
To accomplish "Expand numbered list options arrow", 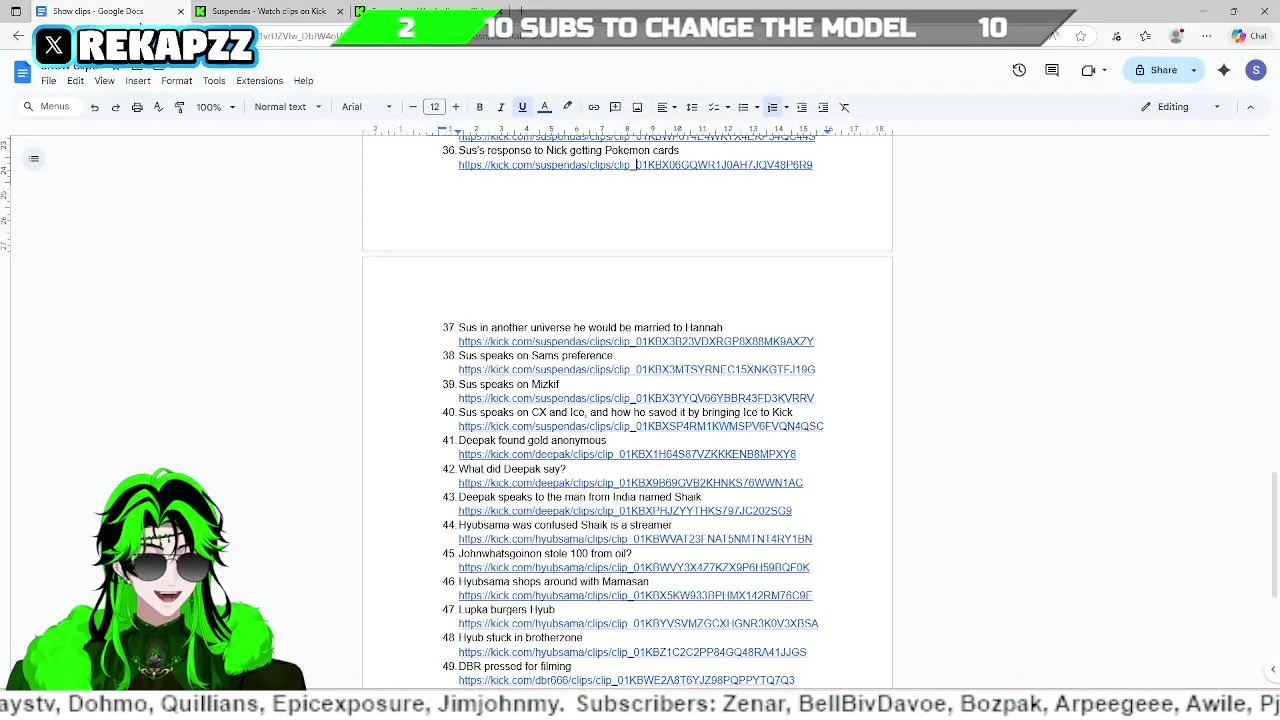I will pos(787,107).
